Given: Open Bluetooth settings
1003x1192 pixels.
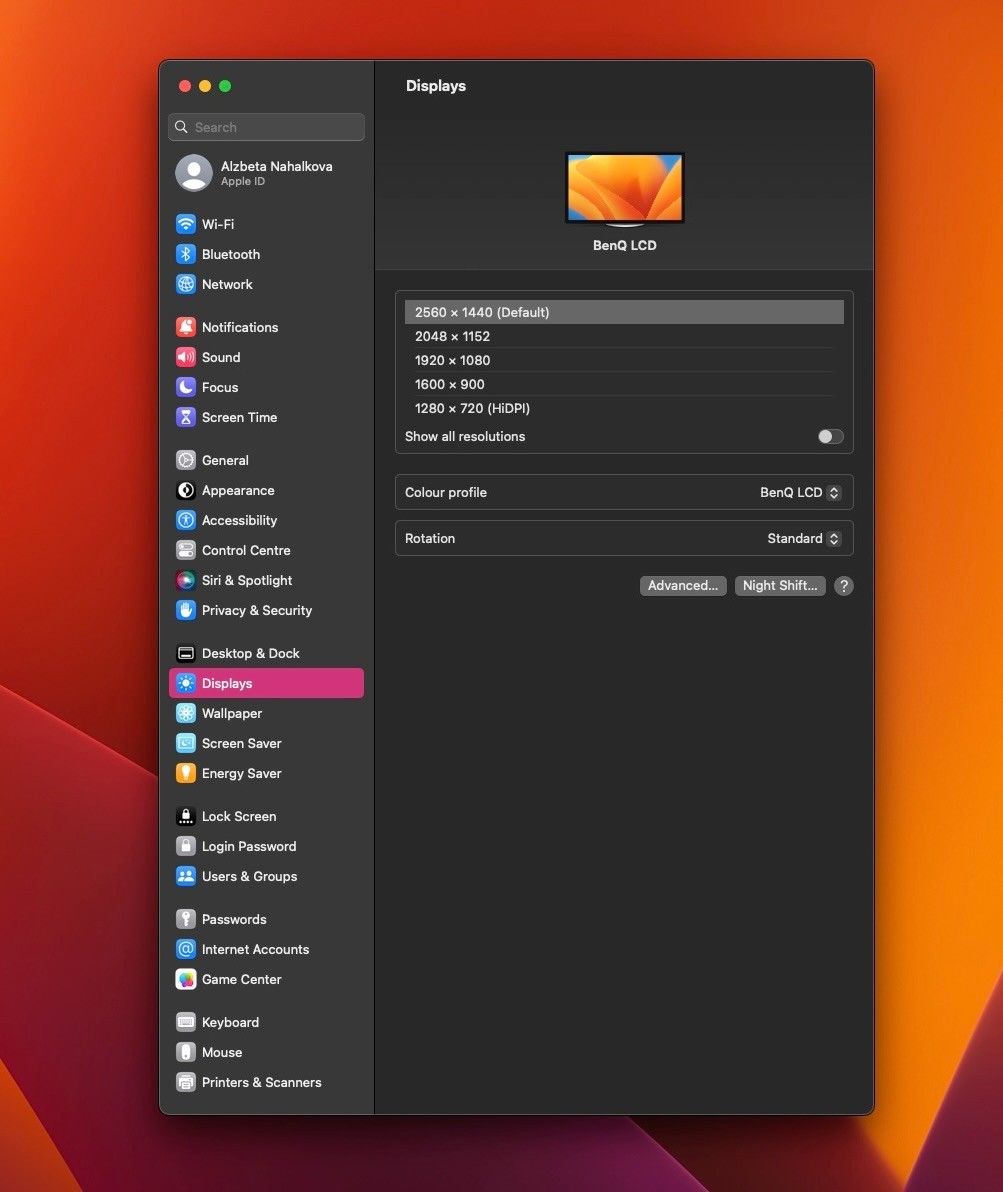Looking at the screenshot, I should pos(230,254).
